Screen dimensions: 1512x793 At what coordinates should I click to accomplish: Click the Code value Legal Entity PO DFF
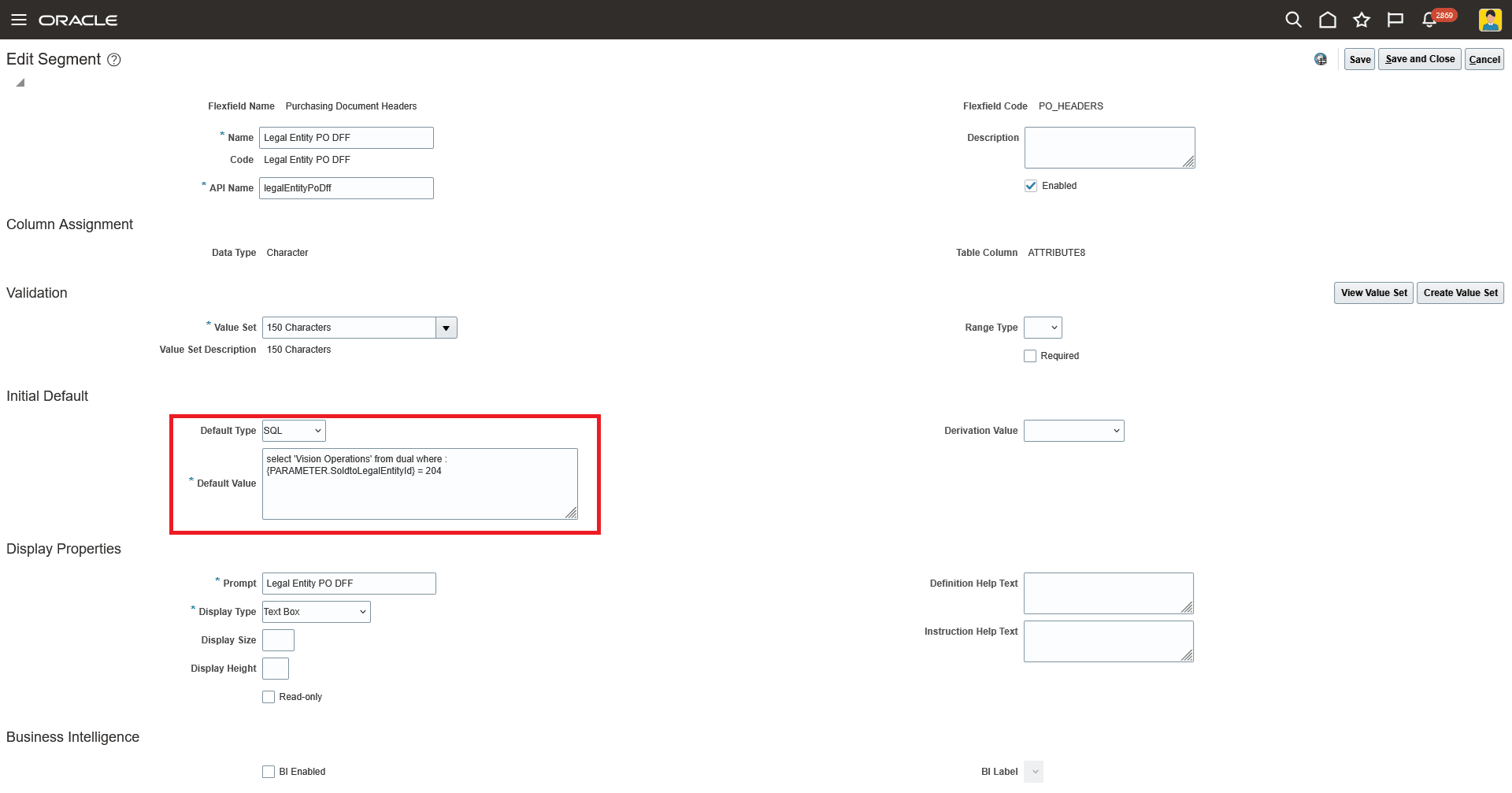(307, 160)
